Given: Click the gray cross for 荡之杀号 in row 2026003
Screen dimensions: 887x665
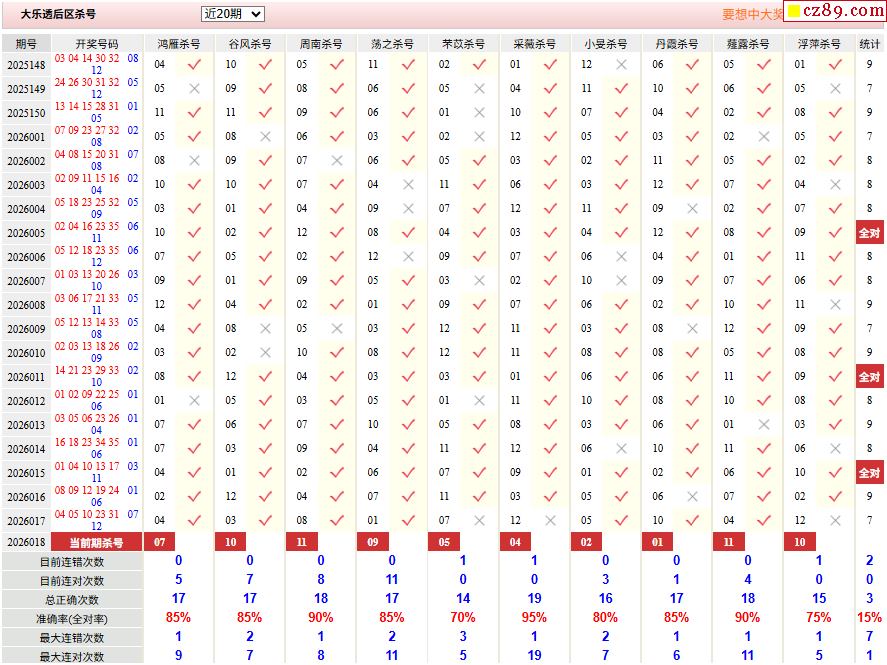Looking at the screenshot, I should [407, 184].
